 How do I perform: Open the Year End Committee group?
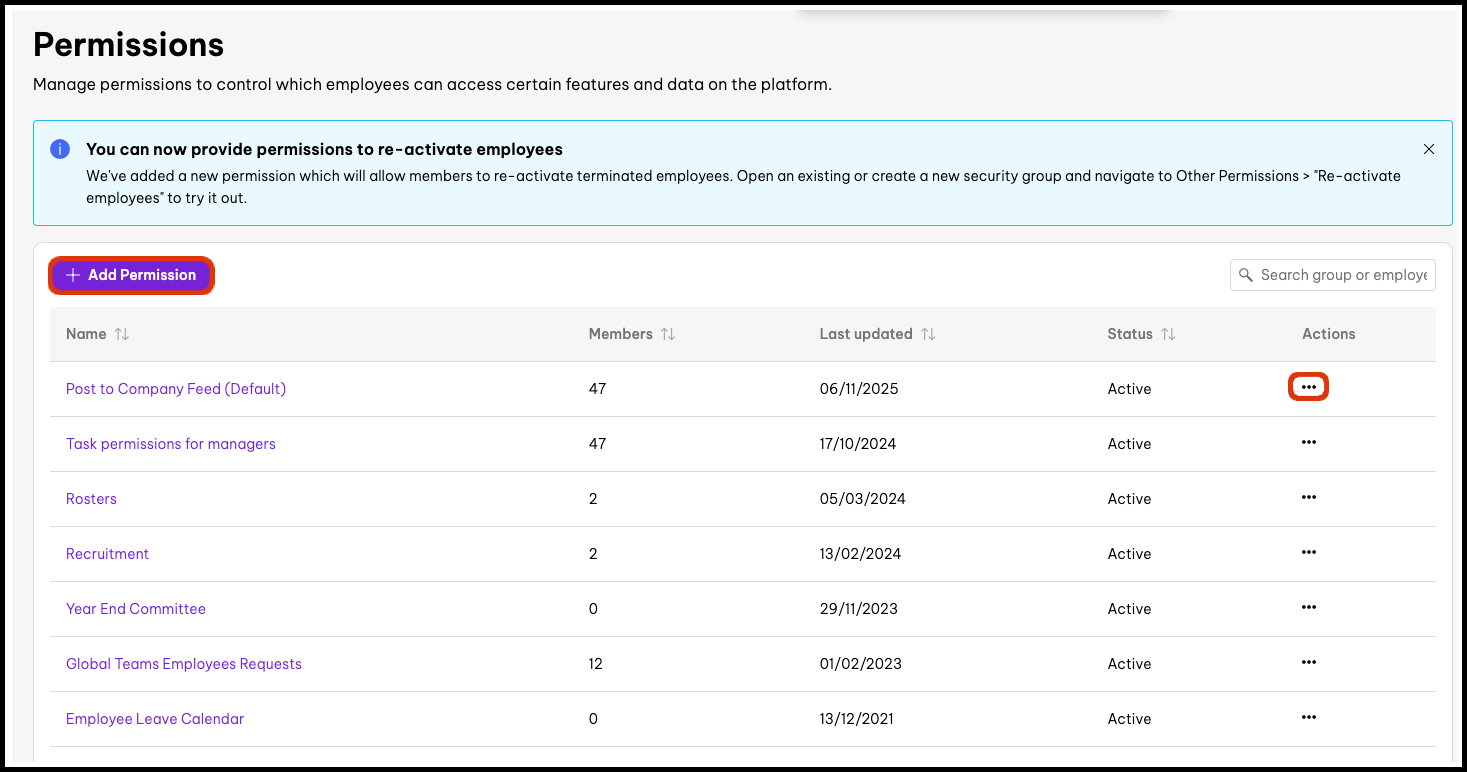point(136,609)
